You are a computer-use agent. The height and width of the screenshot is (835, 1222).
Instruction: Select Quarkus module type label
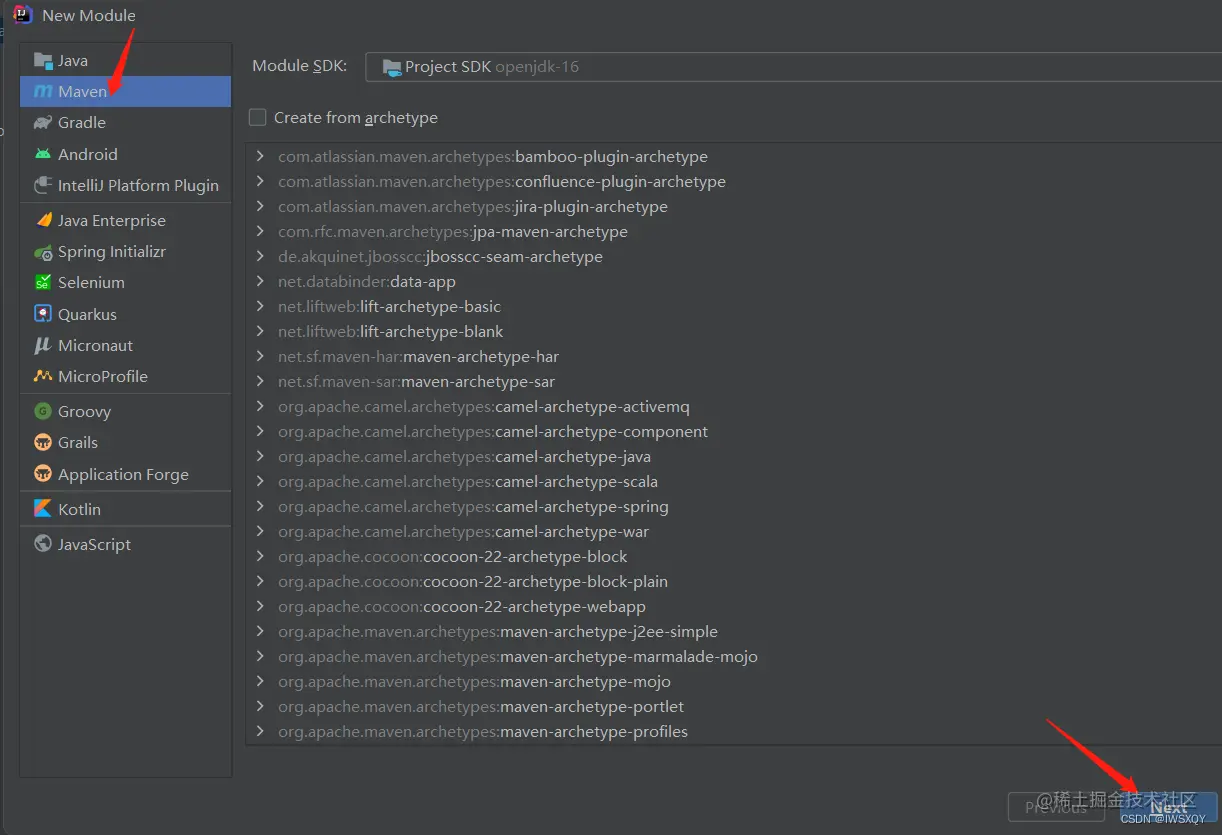point(87,314)
